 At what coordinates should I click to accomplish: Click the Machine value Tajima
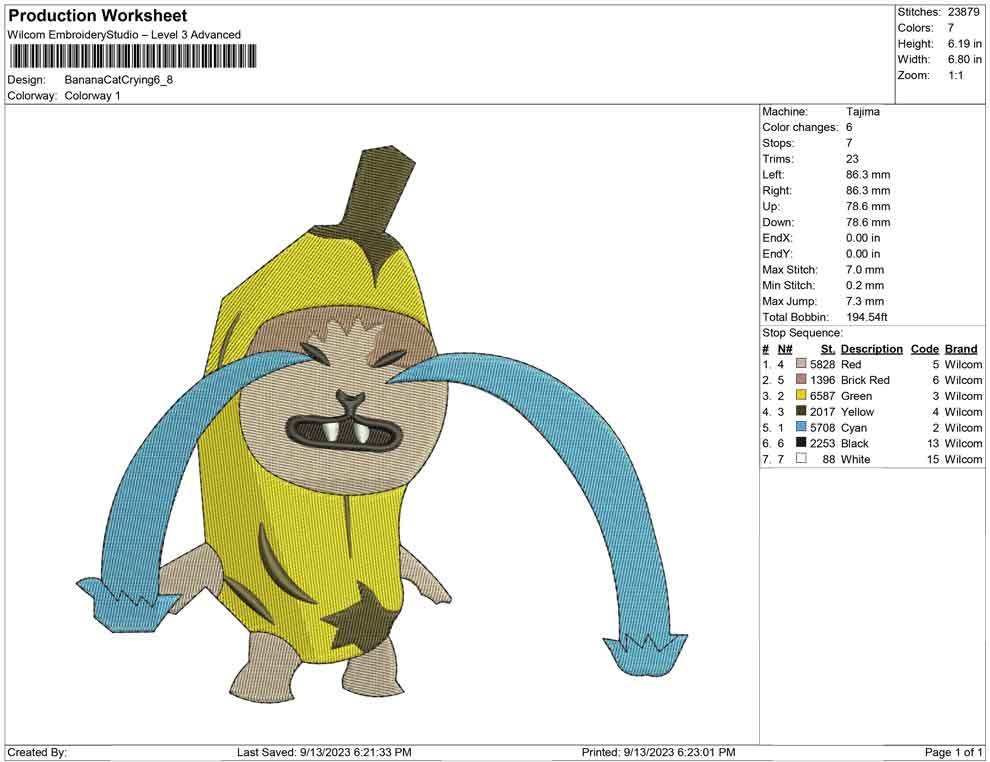(x=862, y=111)
